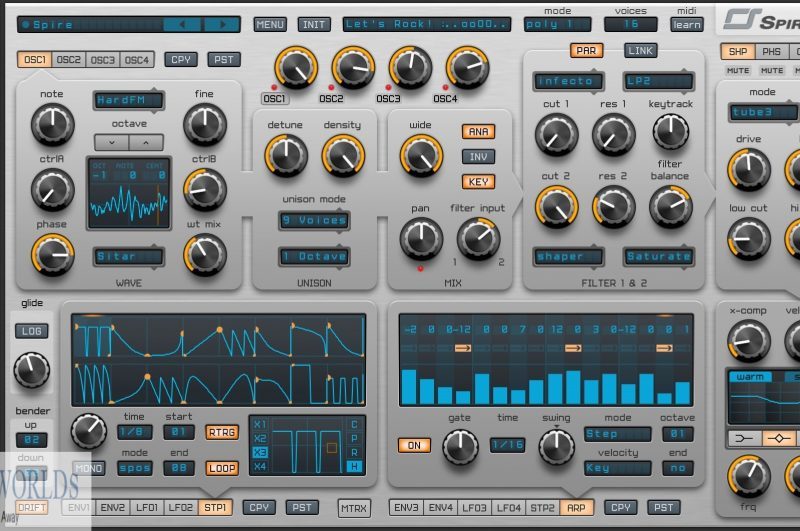Toggle the RTRG retrigger button
Viewport: 800px width, 531px height.
point(222,432)
